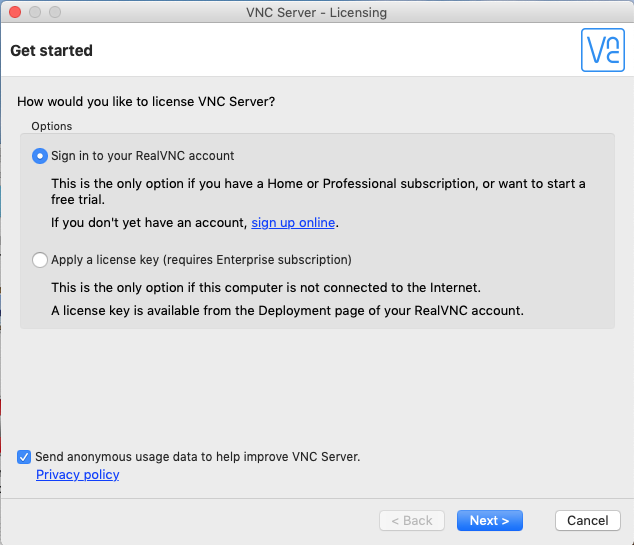Click the VNC Server - Licensing title bar

coord(316,13)
